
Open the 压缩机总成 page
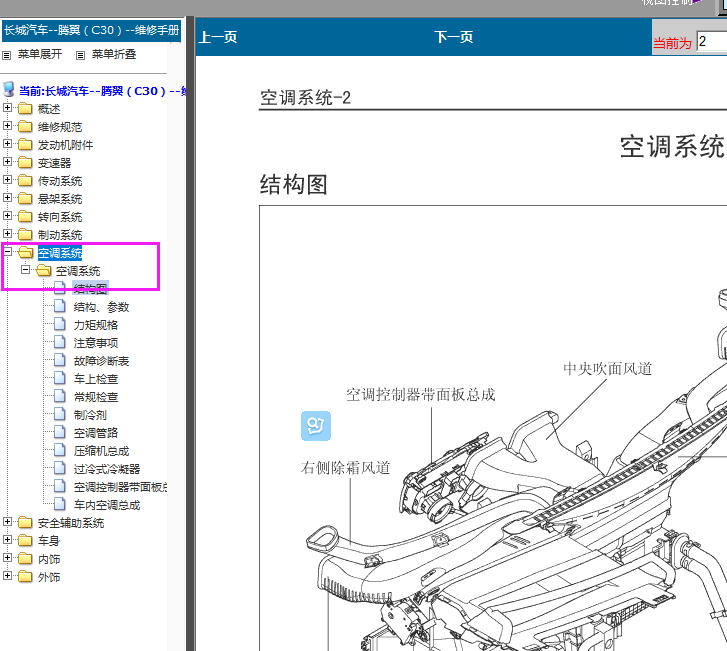[x=101, y=451]
